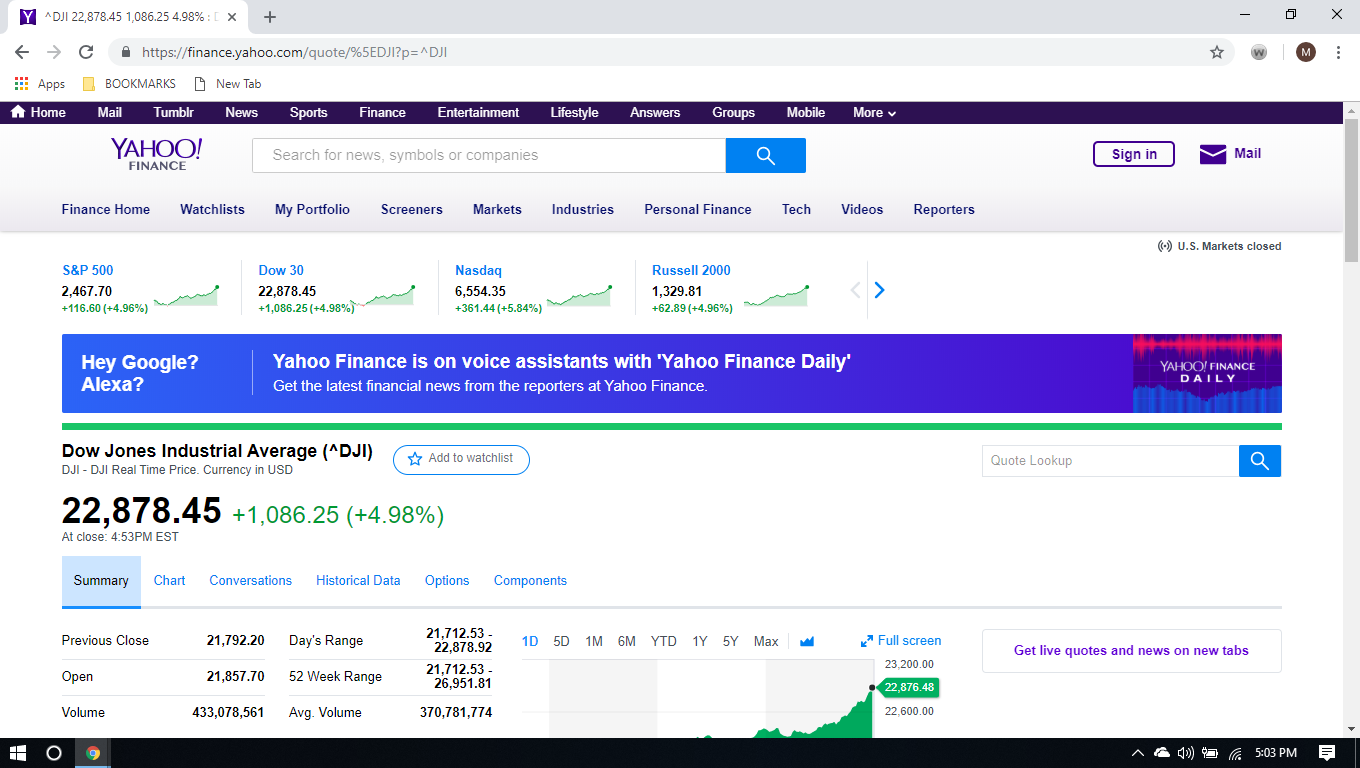Expand chart with Full screen arrows icon
This screenshot has height=768, width=1360.
(867, 641)
